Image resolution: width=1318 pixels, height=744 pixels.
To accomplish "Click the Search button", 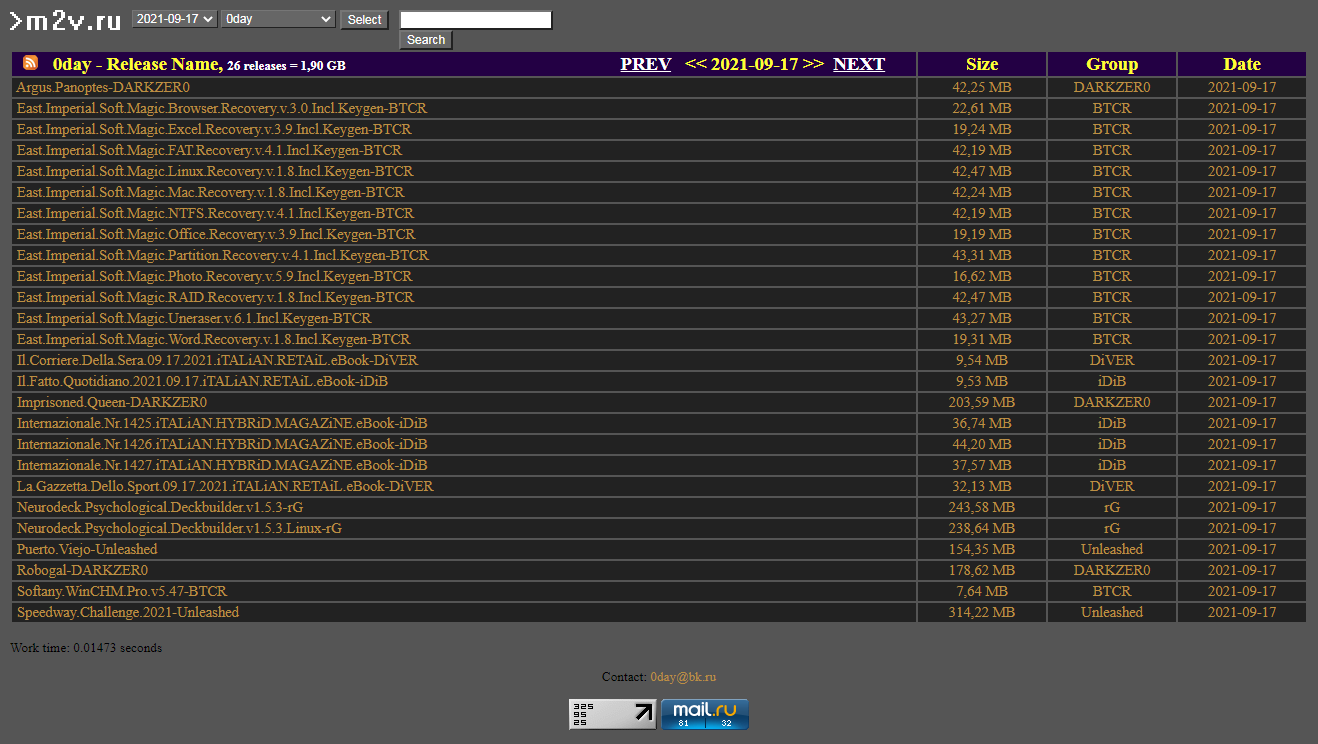I will [x=426, y=40].
